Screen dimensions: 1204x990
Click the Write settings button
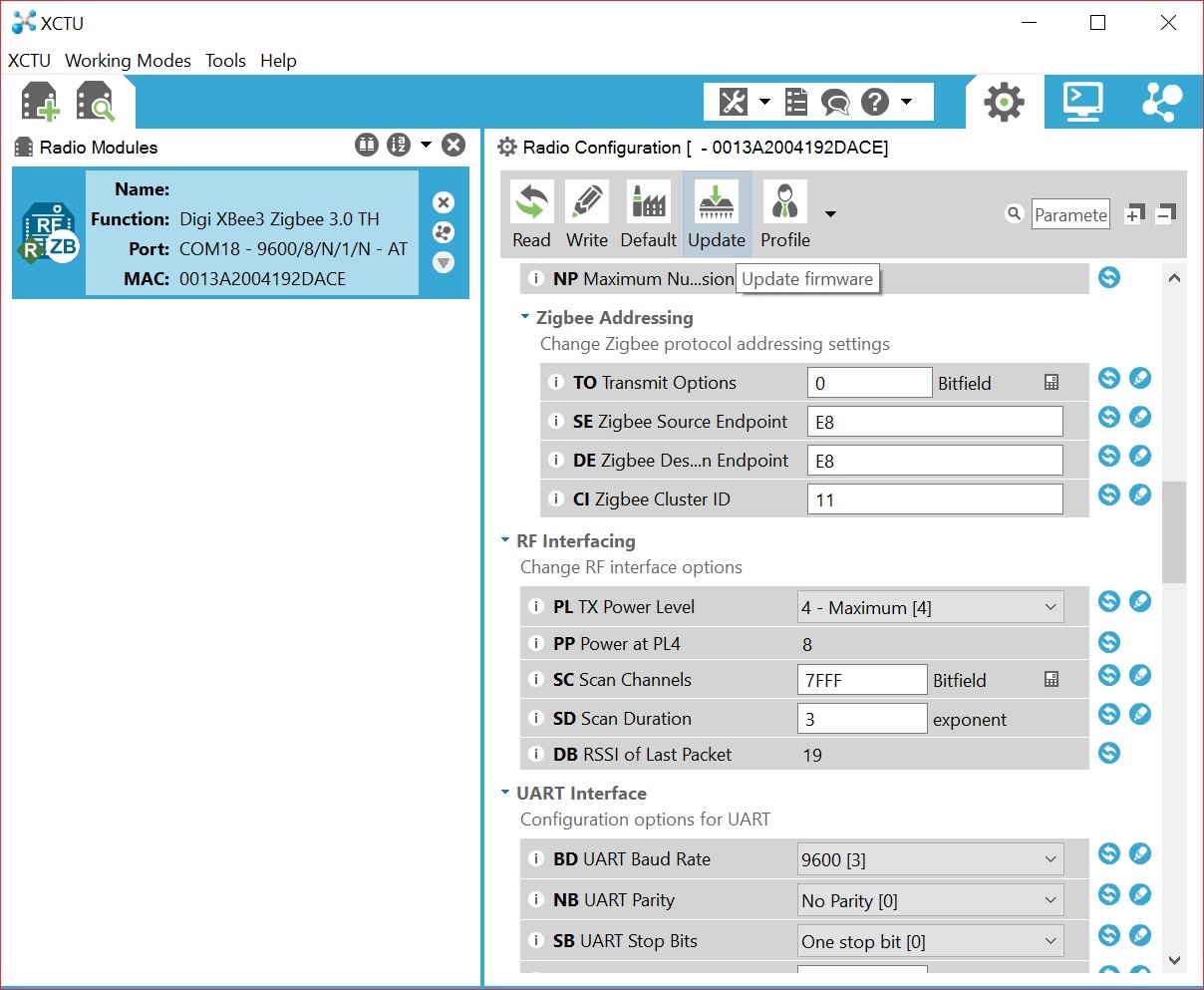pos(587,214)
